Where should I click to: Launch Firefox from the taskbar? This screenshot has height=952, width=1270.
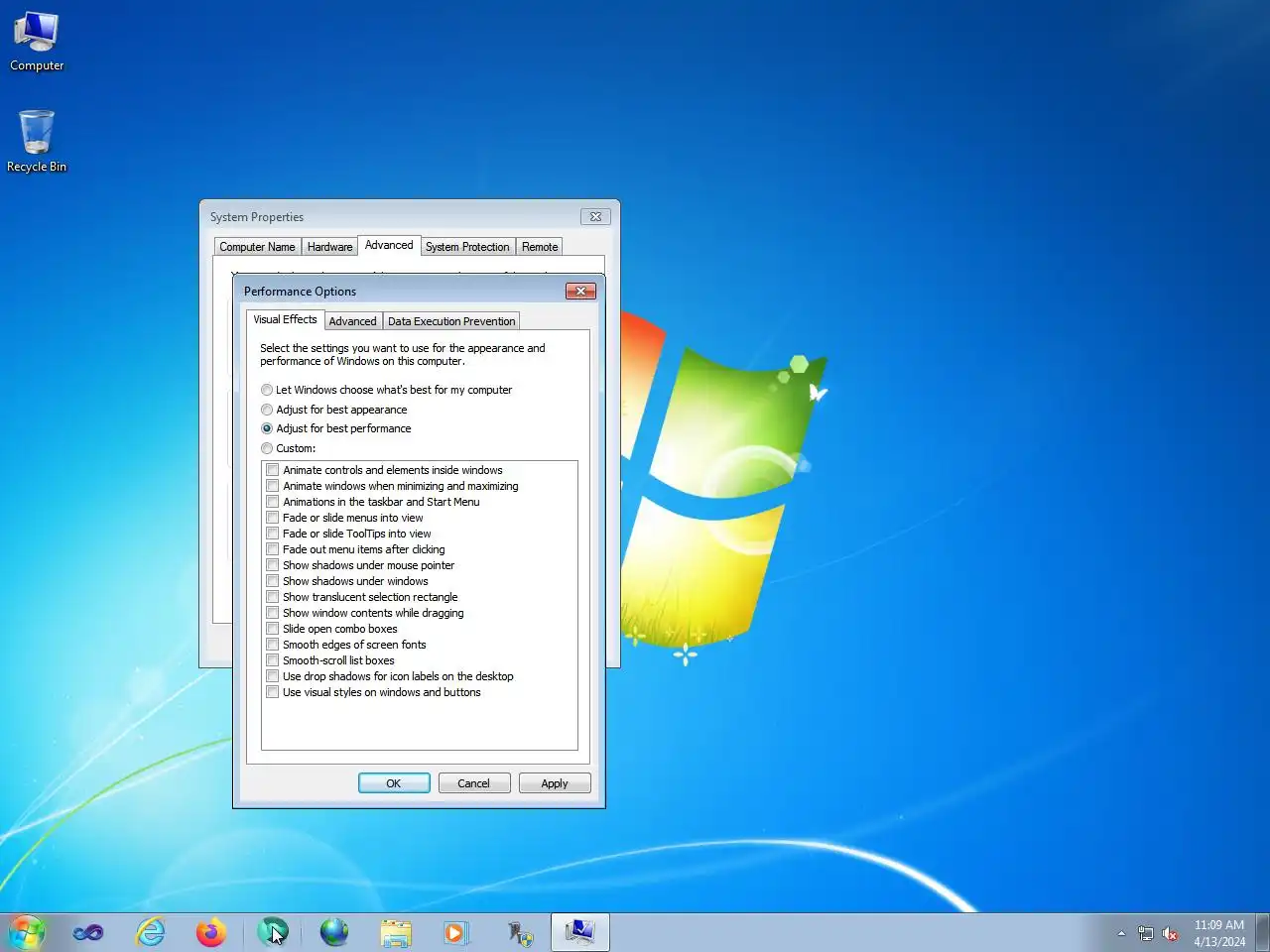[x=211, y=932]
